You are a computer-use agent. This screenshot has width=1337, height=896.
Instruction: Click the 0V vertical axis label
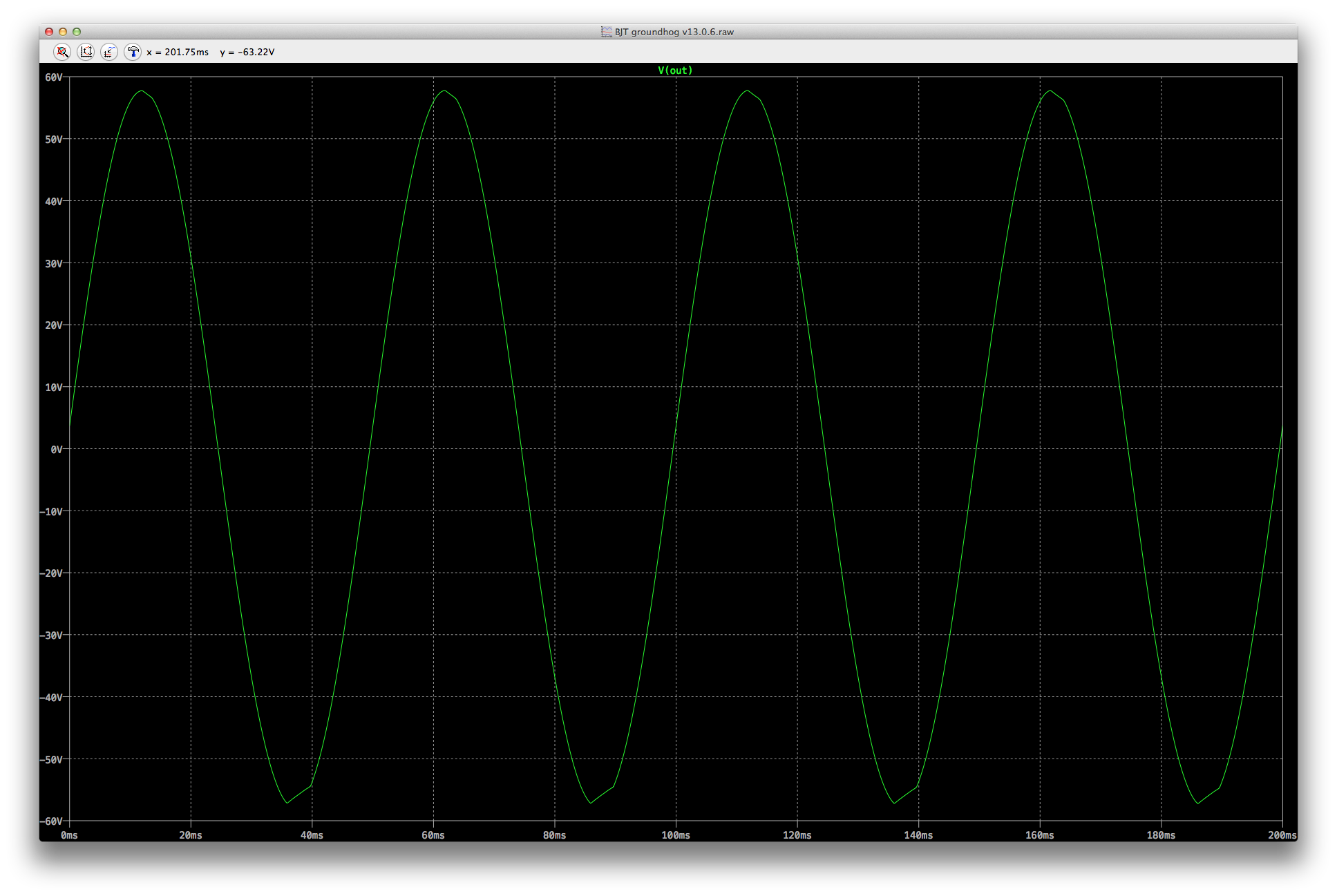pyautogui.click(x=57, y=450)
